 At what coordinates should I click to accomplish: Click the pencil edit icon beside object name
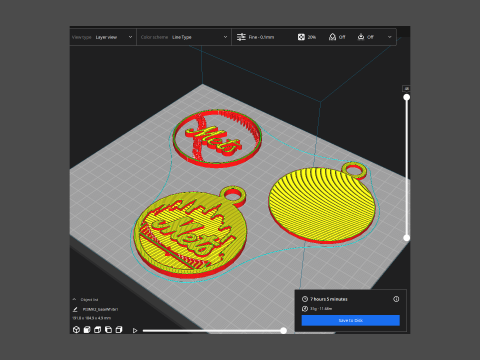(75, 309)
